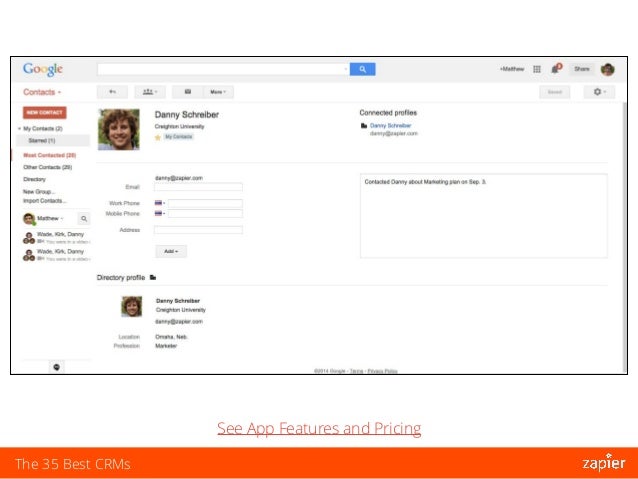Viewport: 638px width, 479px height.
Task: Click the page vertical scrollbar
Action: tap(624, 236)
